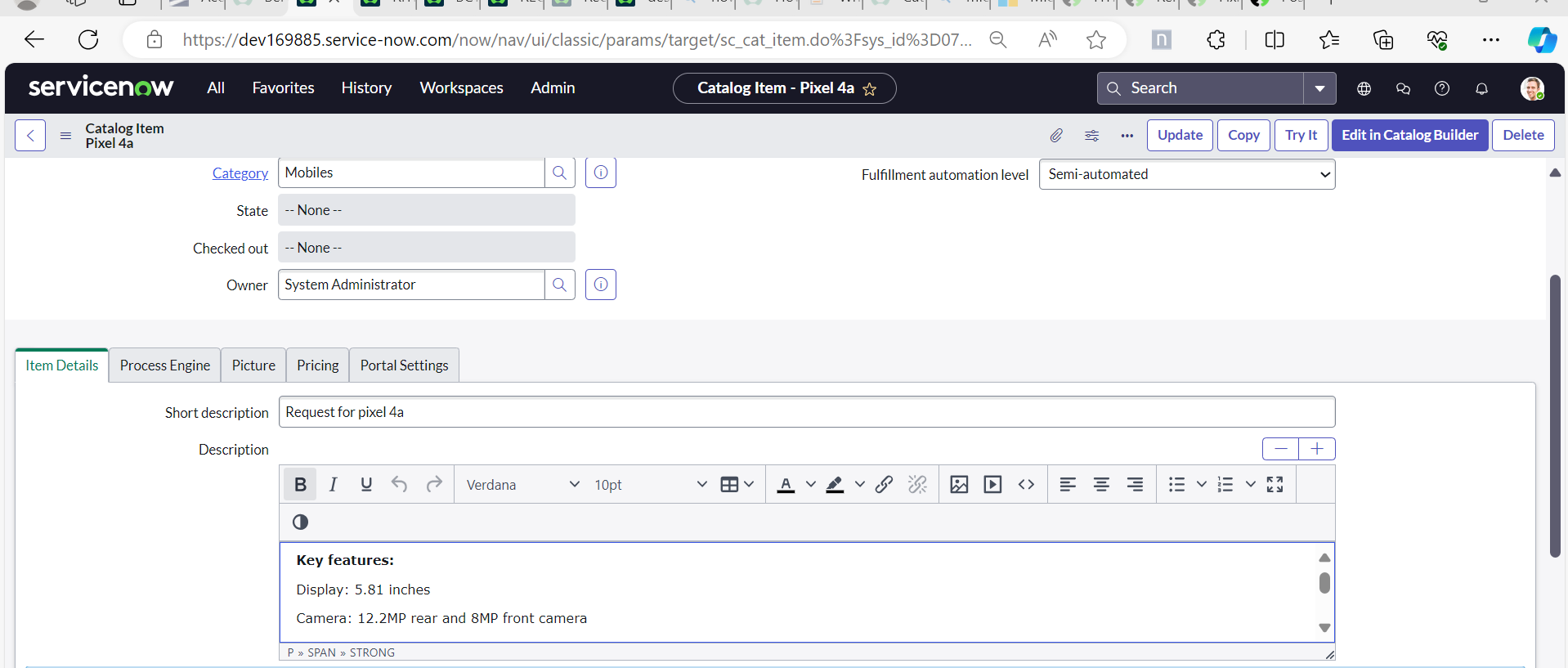Toggle italic text formatting

[334, 485]
